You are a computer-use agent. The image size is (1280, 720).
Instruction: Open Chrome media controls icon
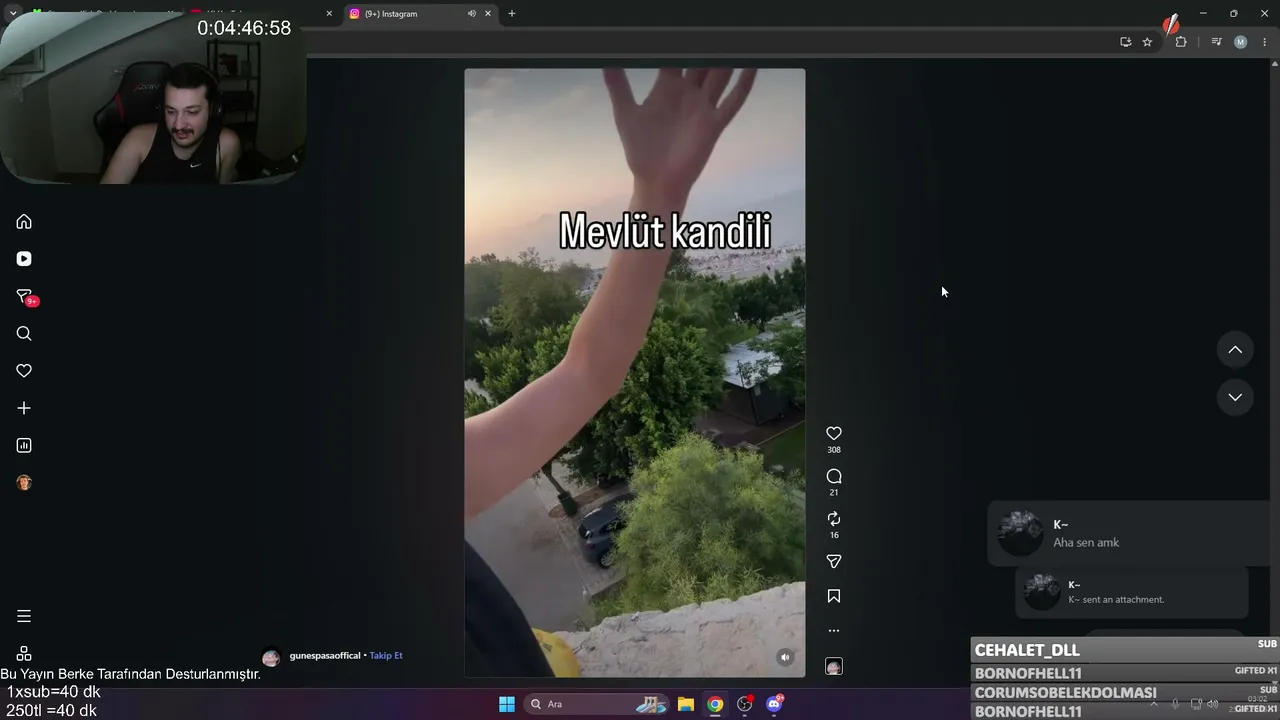[x=1216, y=42]
